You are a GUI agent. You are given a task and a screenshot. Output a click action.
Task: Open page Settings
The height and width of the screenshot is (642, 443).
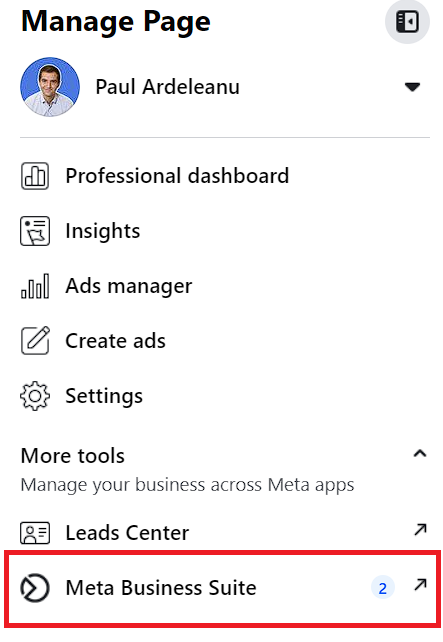pos(104,396)
